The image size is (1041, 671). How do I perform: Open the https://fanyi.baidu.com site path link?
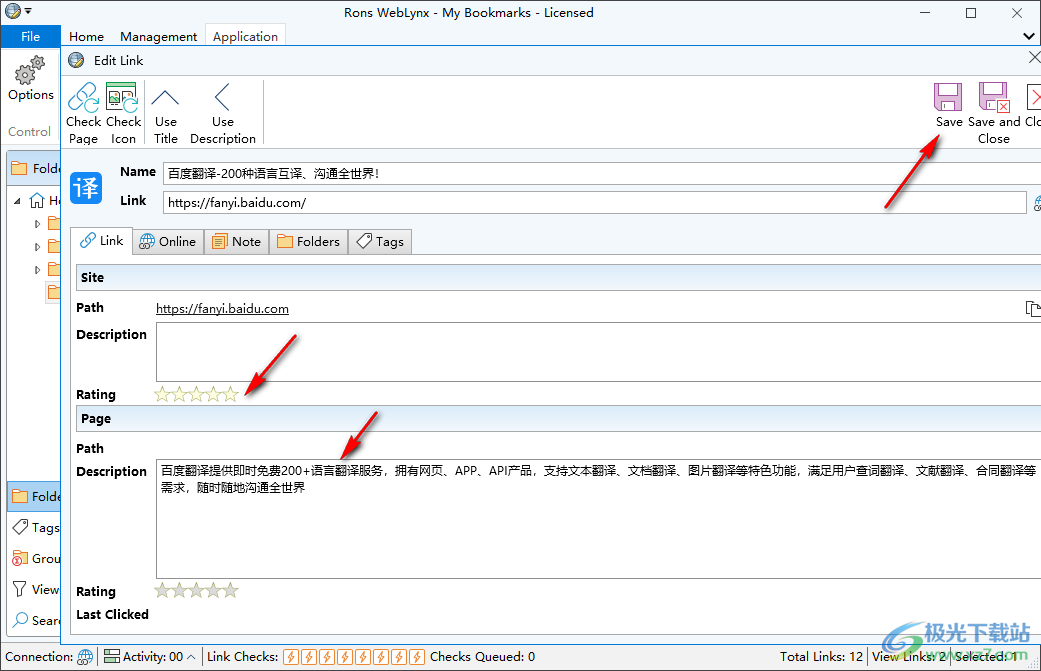click(222, 309)
